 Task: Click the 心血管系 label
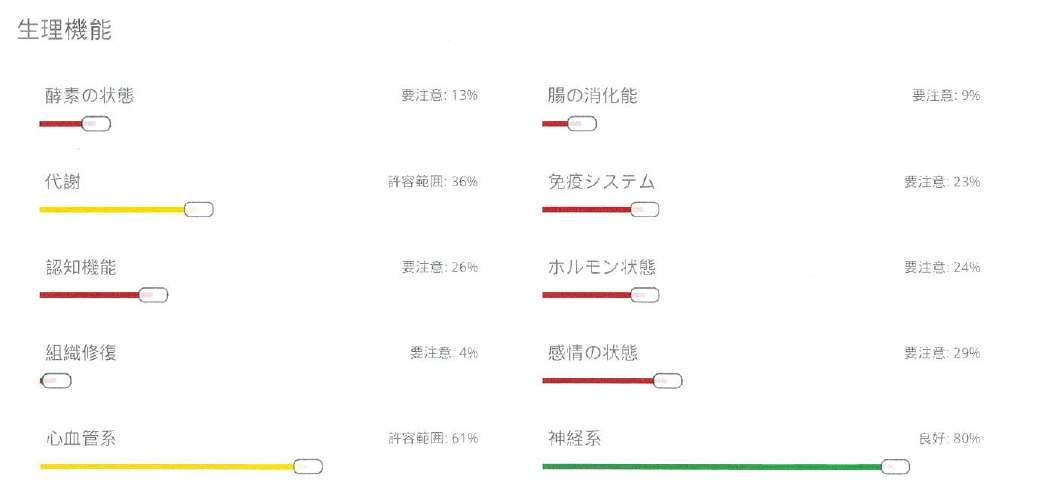(82, 438)
